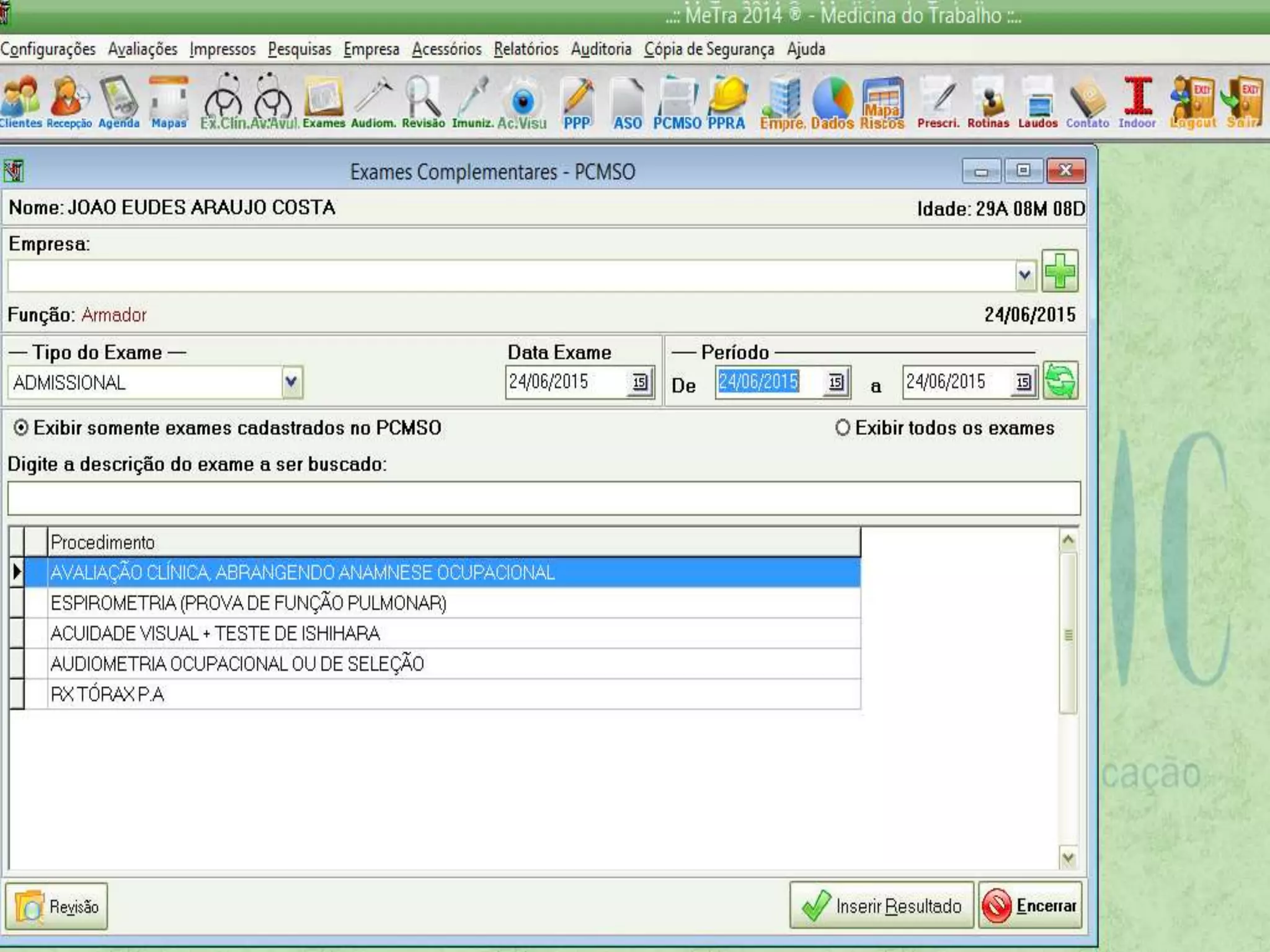Select 'Exibir somente exames cadastrados no PCMSO'

[21, 428]
